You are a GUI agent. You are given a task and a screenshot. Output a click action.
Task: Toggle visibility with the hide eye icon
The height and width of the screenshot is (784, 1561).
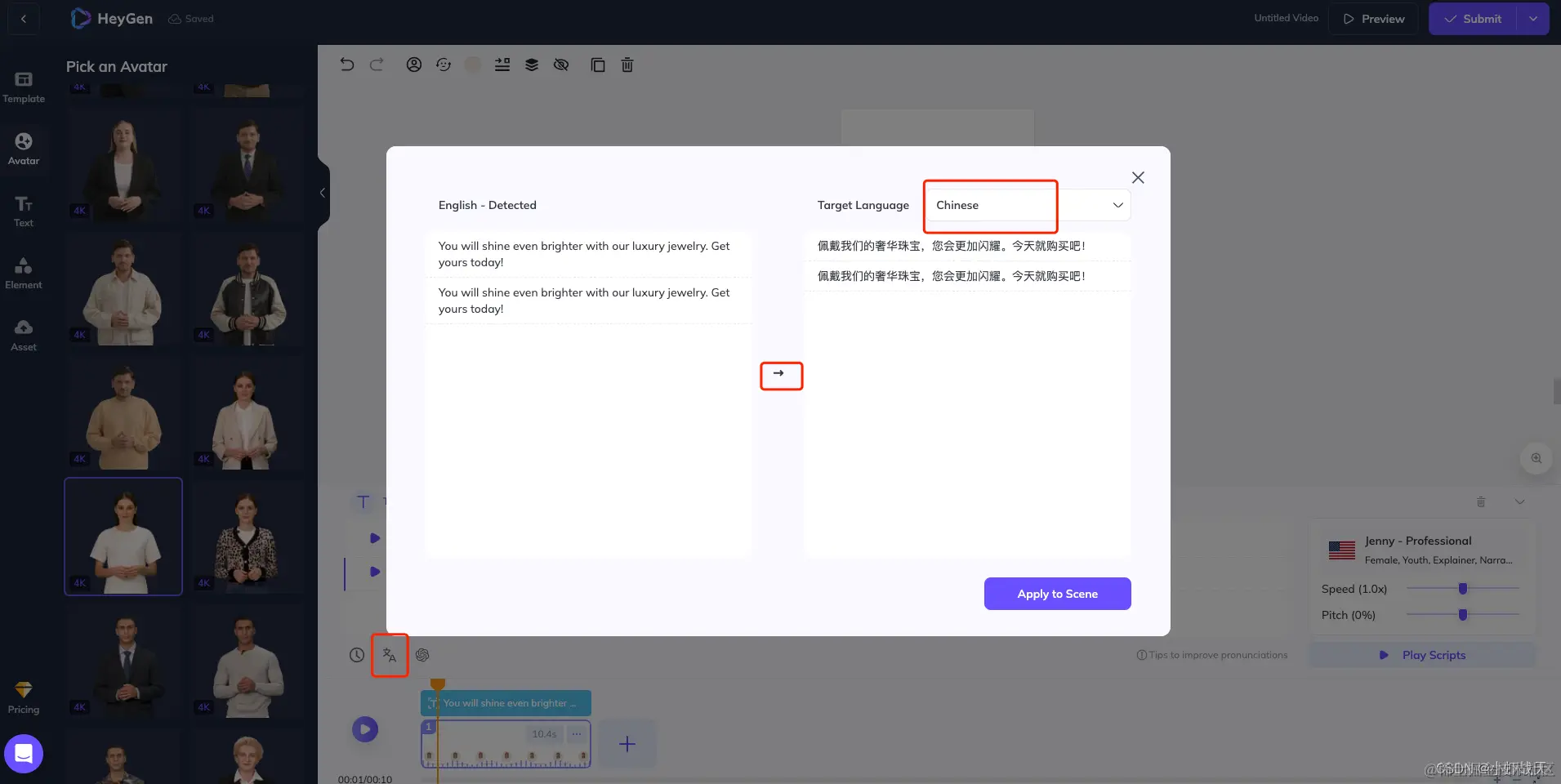pos(560,65)
